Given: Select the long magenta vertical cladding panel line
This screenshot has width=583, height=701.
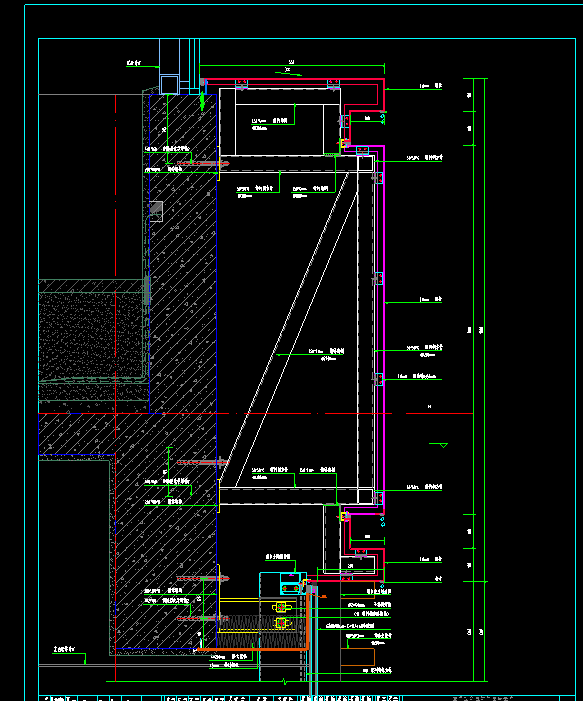Looking at the screenshot, I should tap(383, 330).
